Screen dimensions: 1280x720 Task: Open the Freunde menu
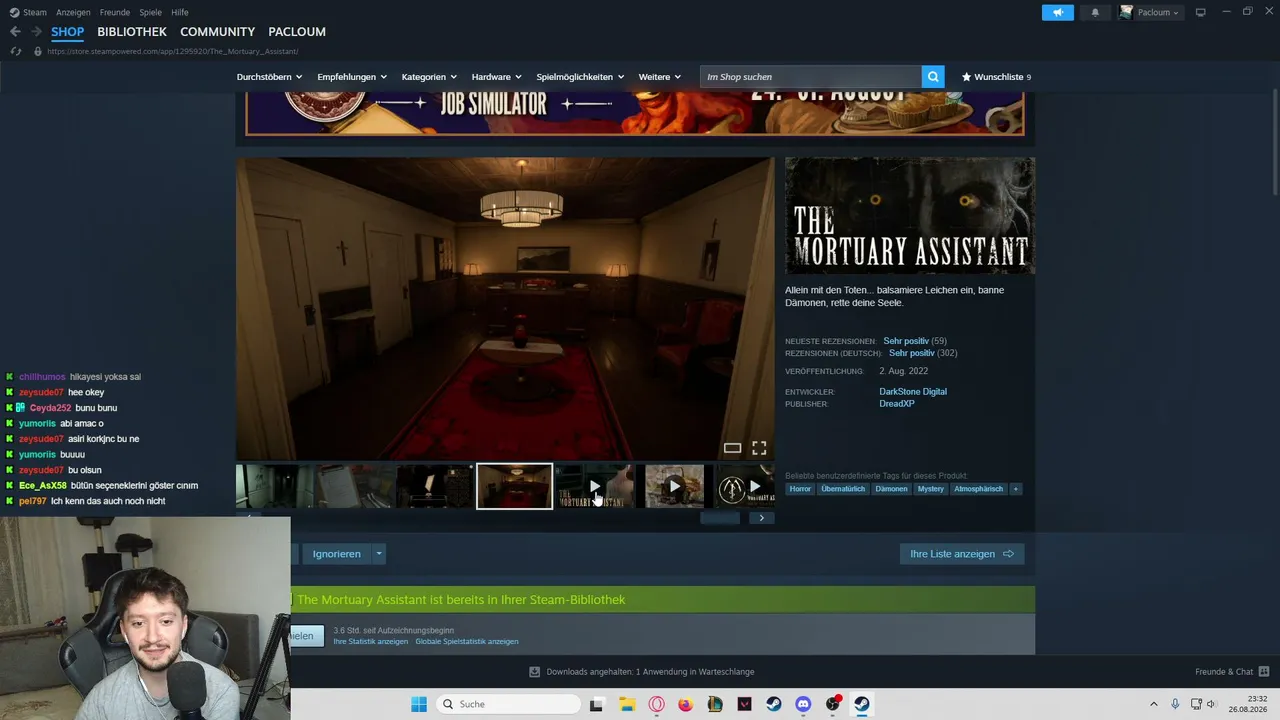tap(115, 12)
